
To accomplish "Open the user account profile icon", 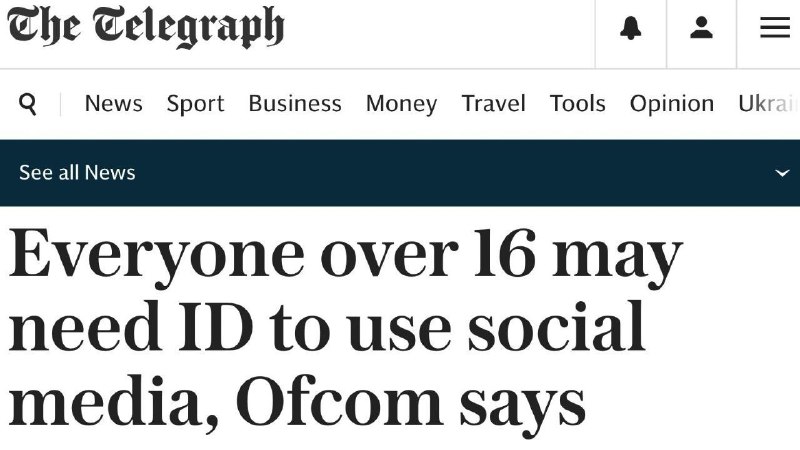I will click(701, 28).
